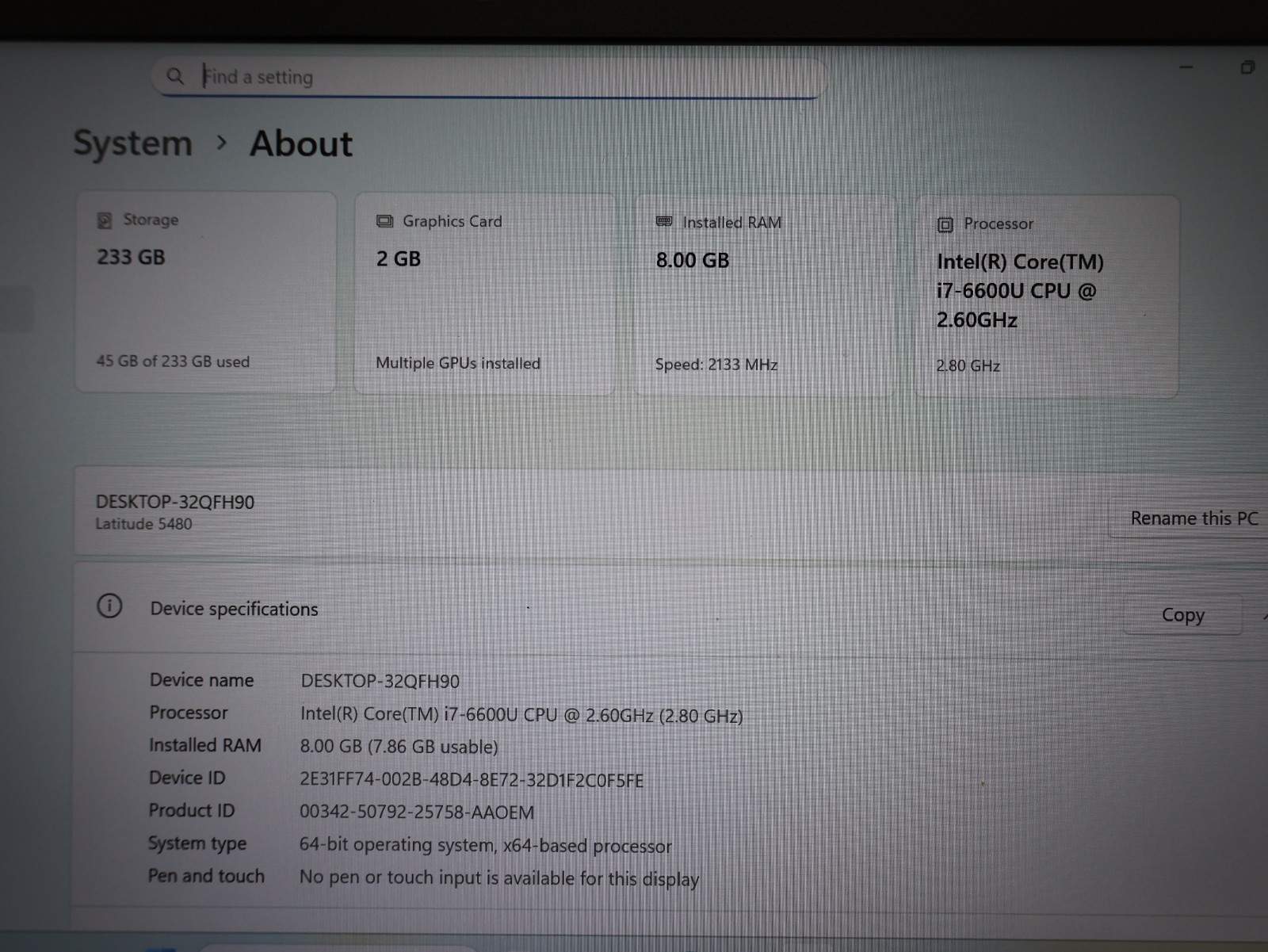
Task: Select the 64-bit operating system value
Action: (x=485, y=846)
